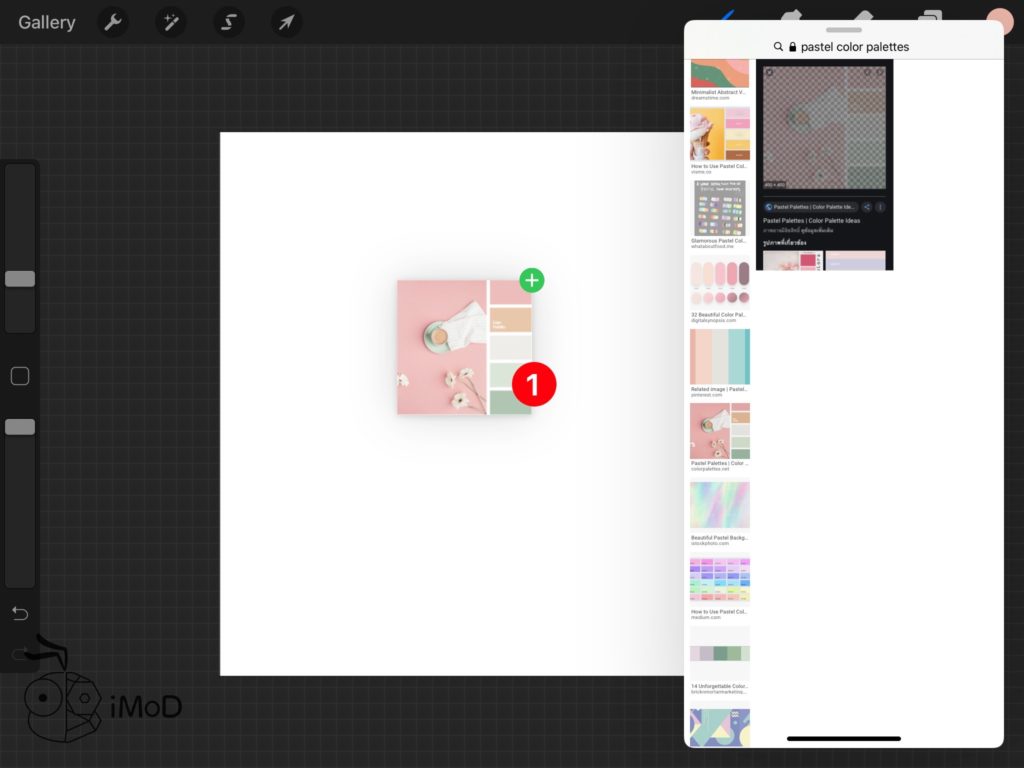Open the 'Beautiful Pastel Backg...' image result

pyautogui.click(x=719, y=505)
